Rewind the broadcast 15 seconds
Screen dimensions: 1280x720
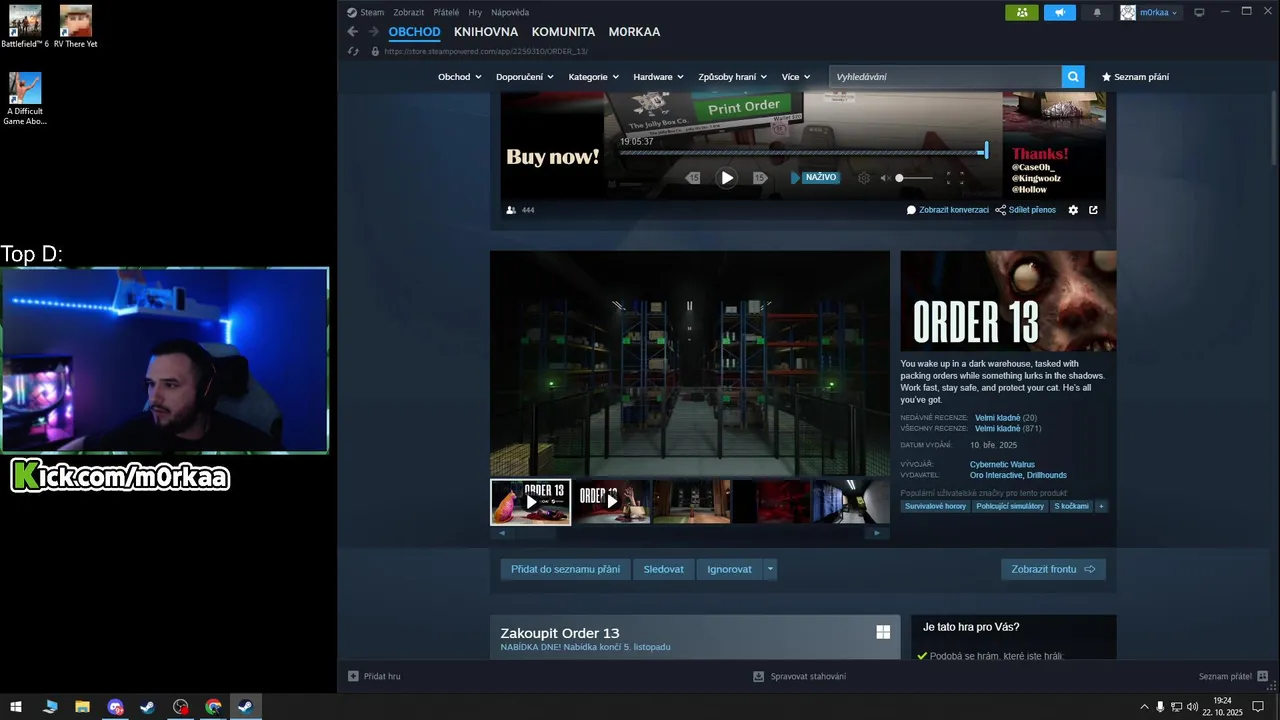click(x=693, y=178)
